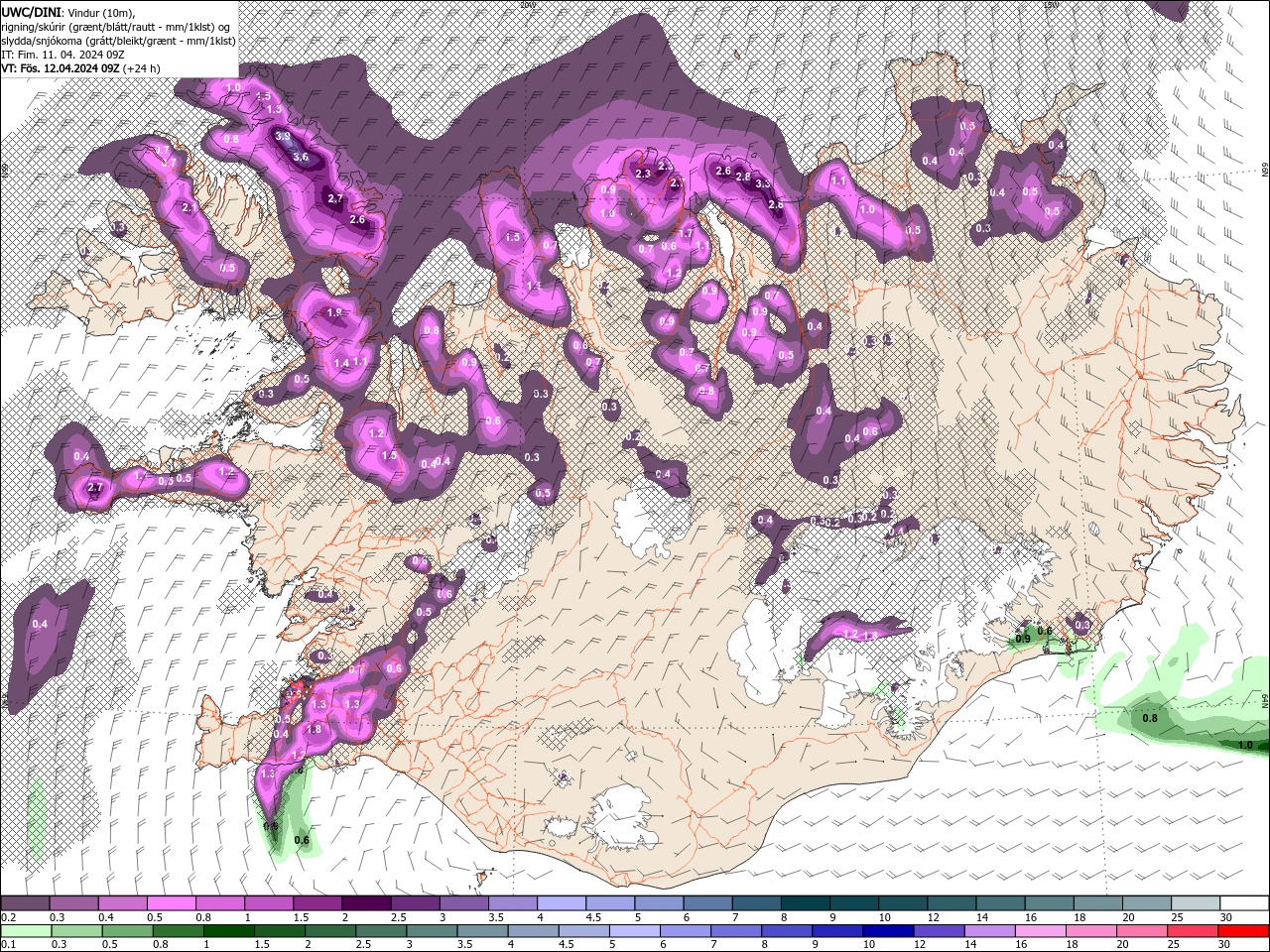Click the VT: Fös. 12.04.2024 09Z (+24 h) line
Image resolution: width=1270 pixels, height=952 pixels.
pos(81,68)
